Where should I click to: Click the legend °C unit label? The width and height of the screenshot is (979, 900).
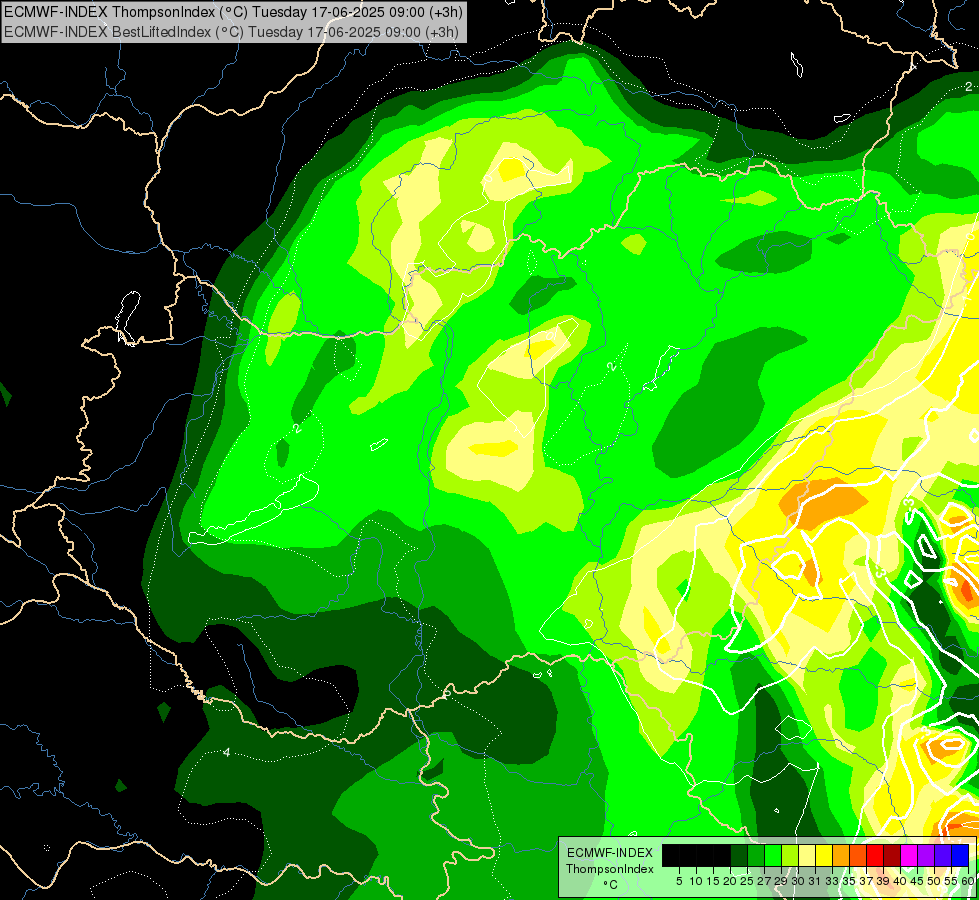pos(610,884)
